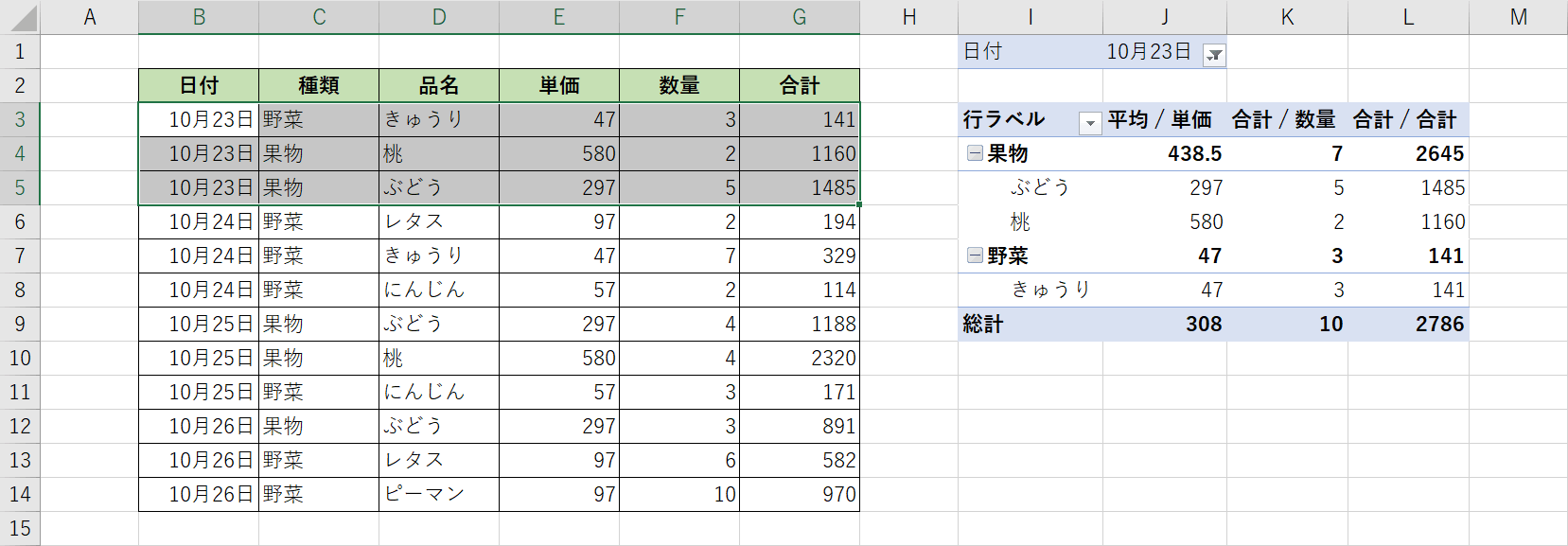The image size is (1568, 546).
Task: Select column G header
Action: click(800, 17)
